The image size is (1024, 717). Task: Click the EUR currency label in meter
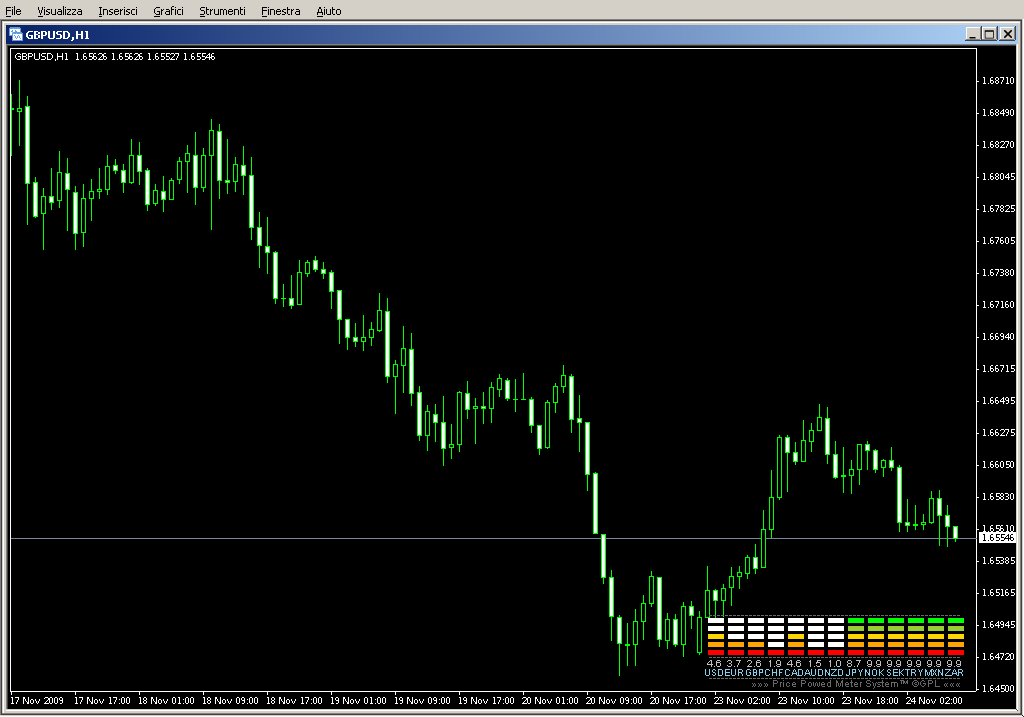point(735,673)
